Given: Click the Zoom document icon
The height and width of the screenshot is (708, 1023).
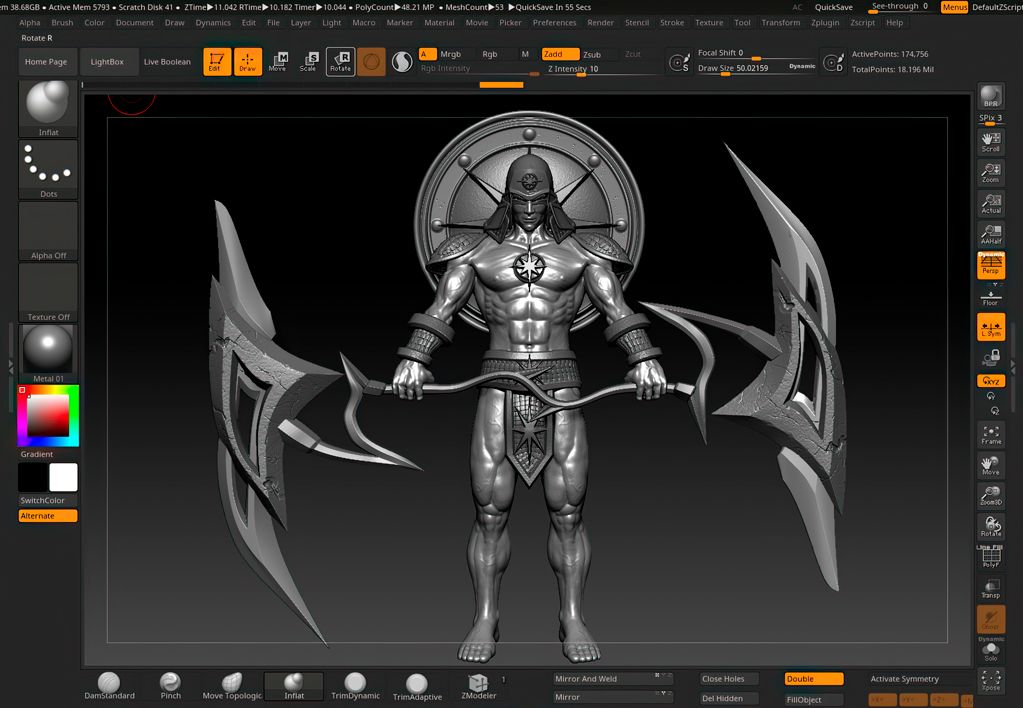Looking at the screenshot, I should pos(990,172).
